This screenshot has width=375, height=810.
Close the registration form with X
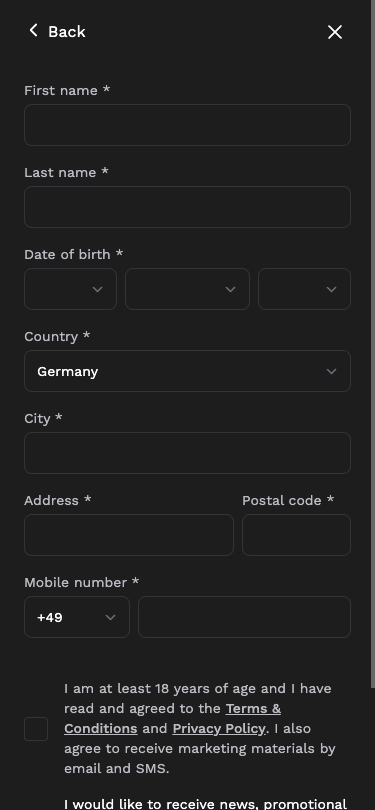tap(335, 32)
